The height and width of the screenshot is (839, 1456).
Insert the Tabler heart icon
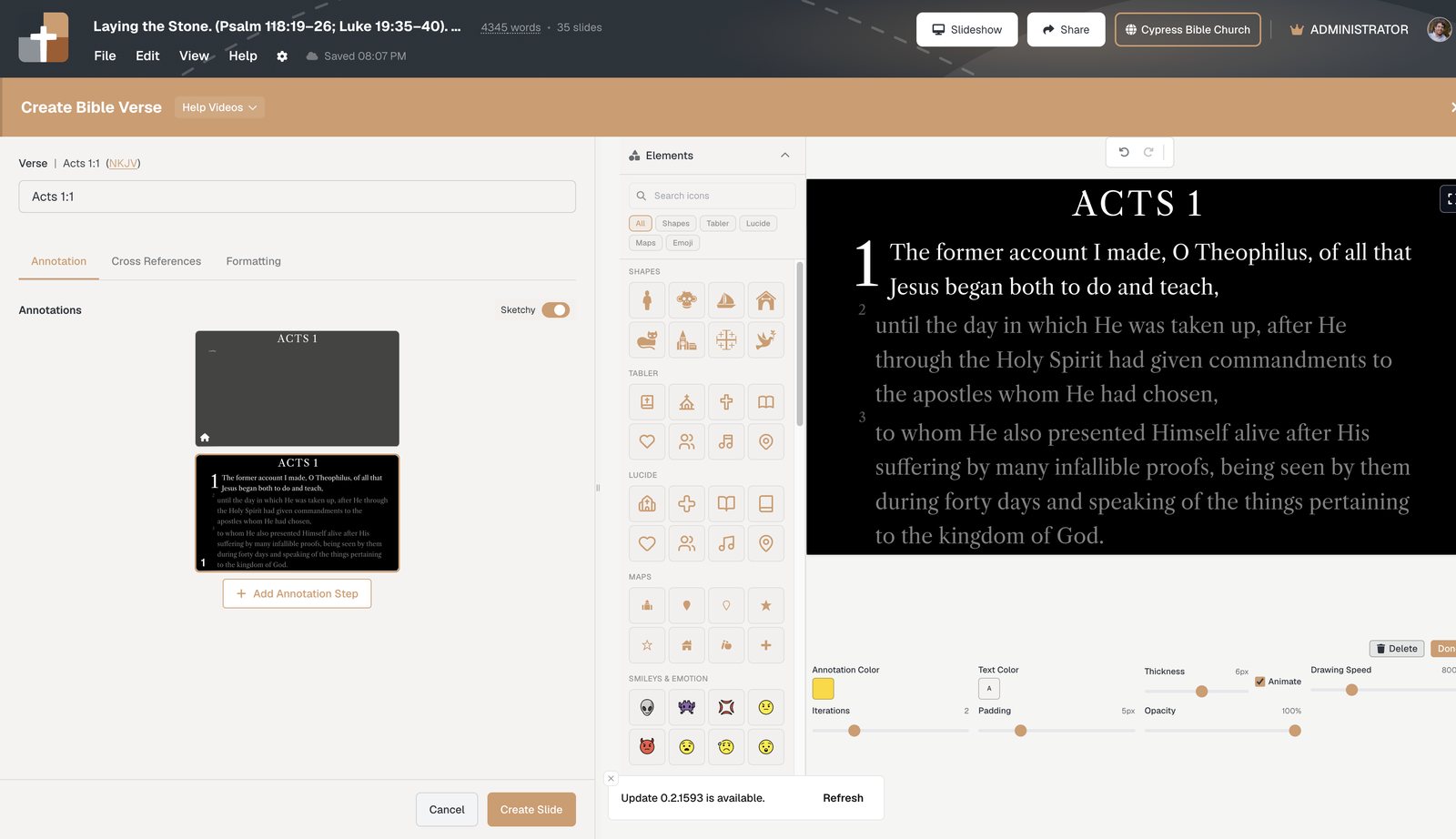(x=647, y=441)
